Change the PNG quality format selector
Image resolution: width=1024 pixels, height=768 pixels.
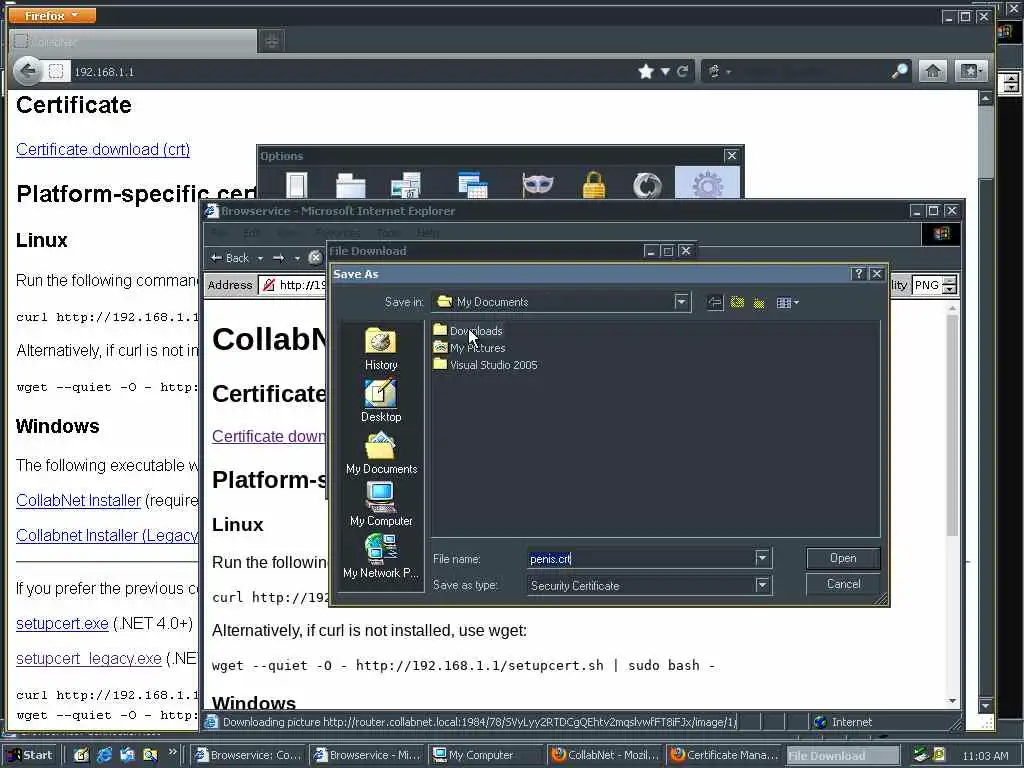click(x=935, y=285)
